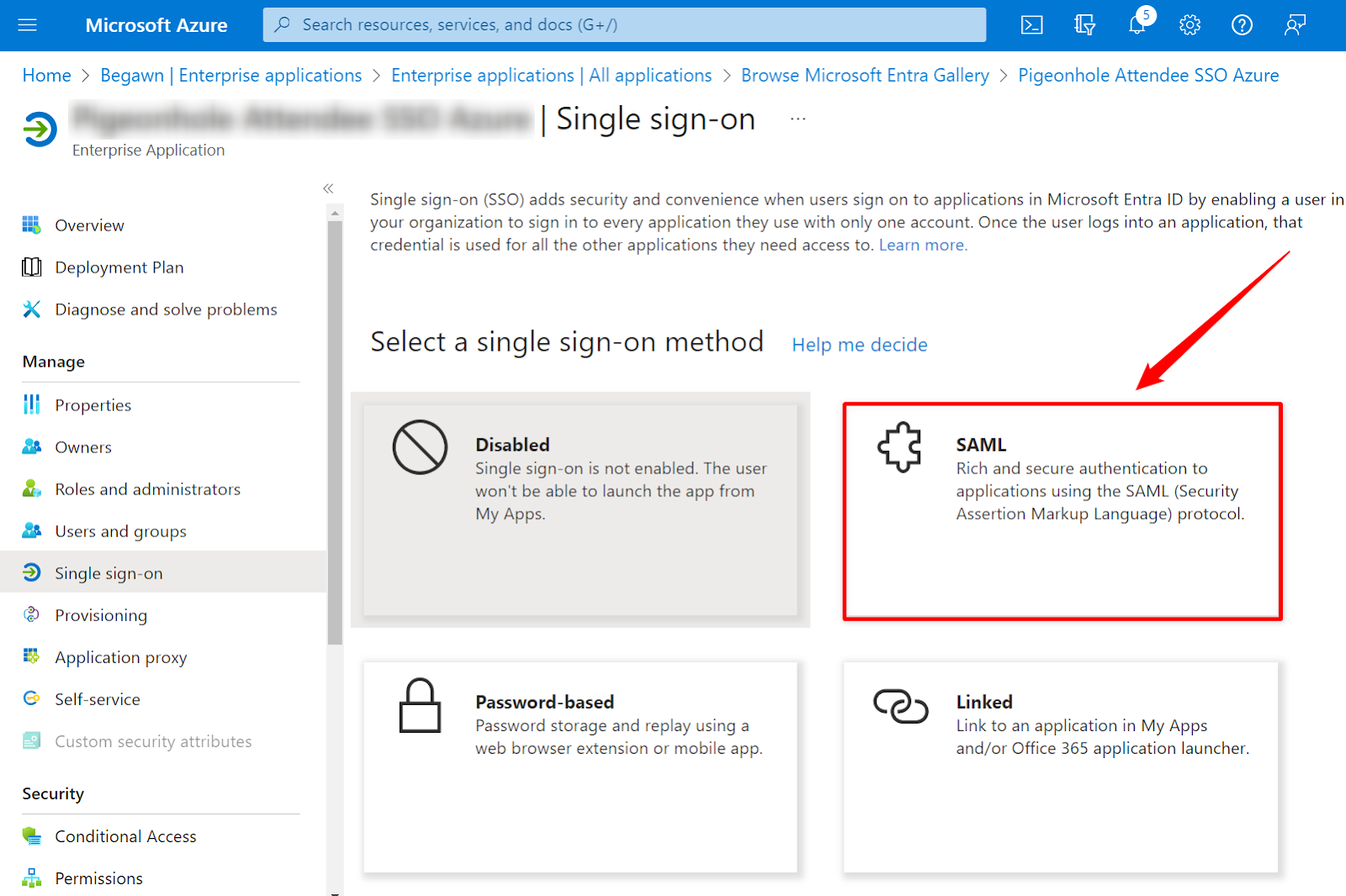Open Directories and subscriptions filter icon

click(1084, 25)
